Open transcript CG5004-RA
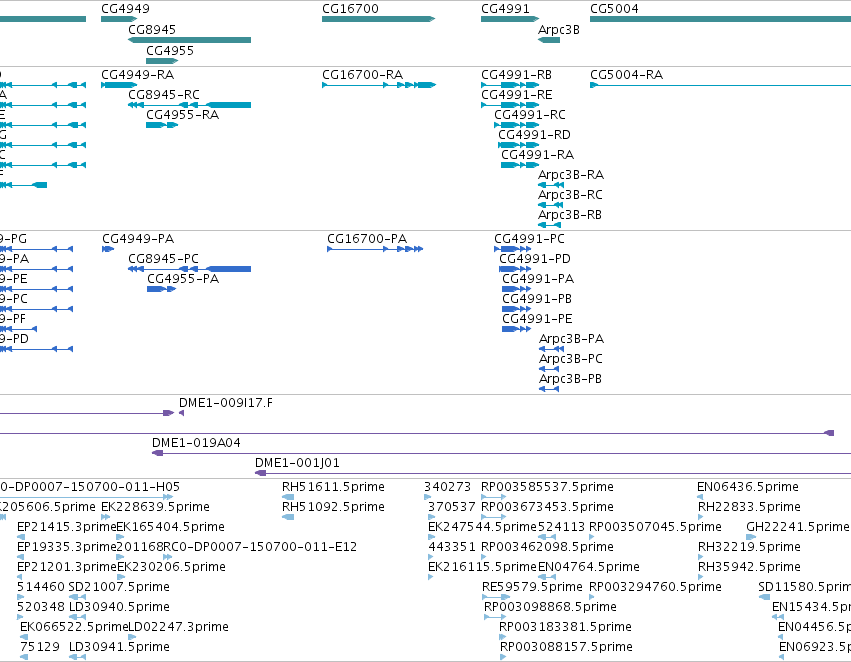 pos(626,75)
